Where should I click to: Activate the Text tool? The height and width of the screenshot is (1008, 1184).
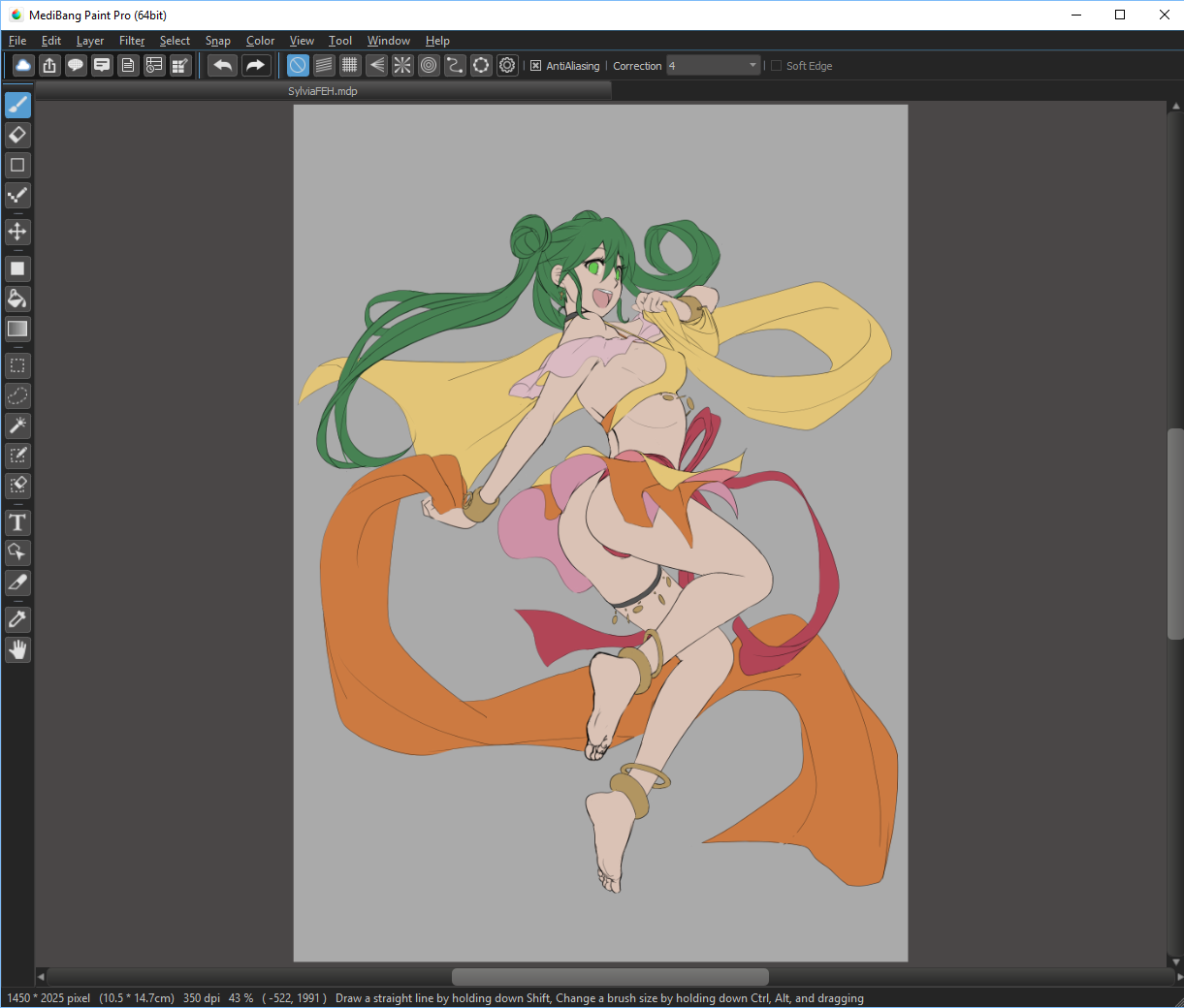[17, 522]
